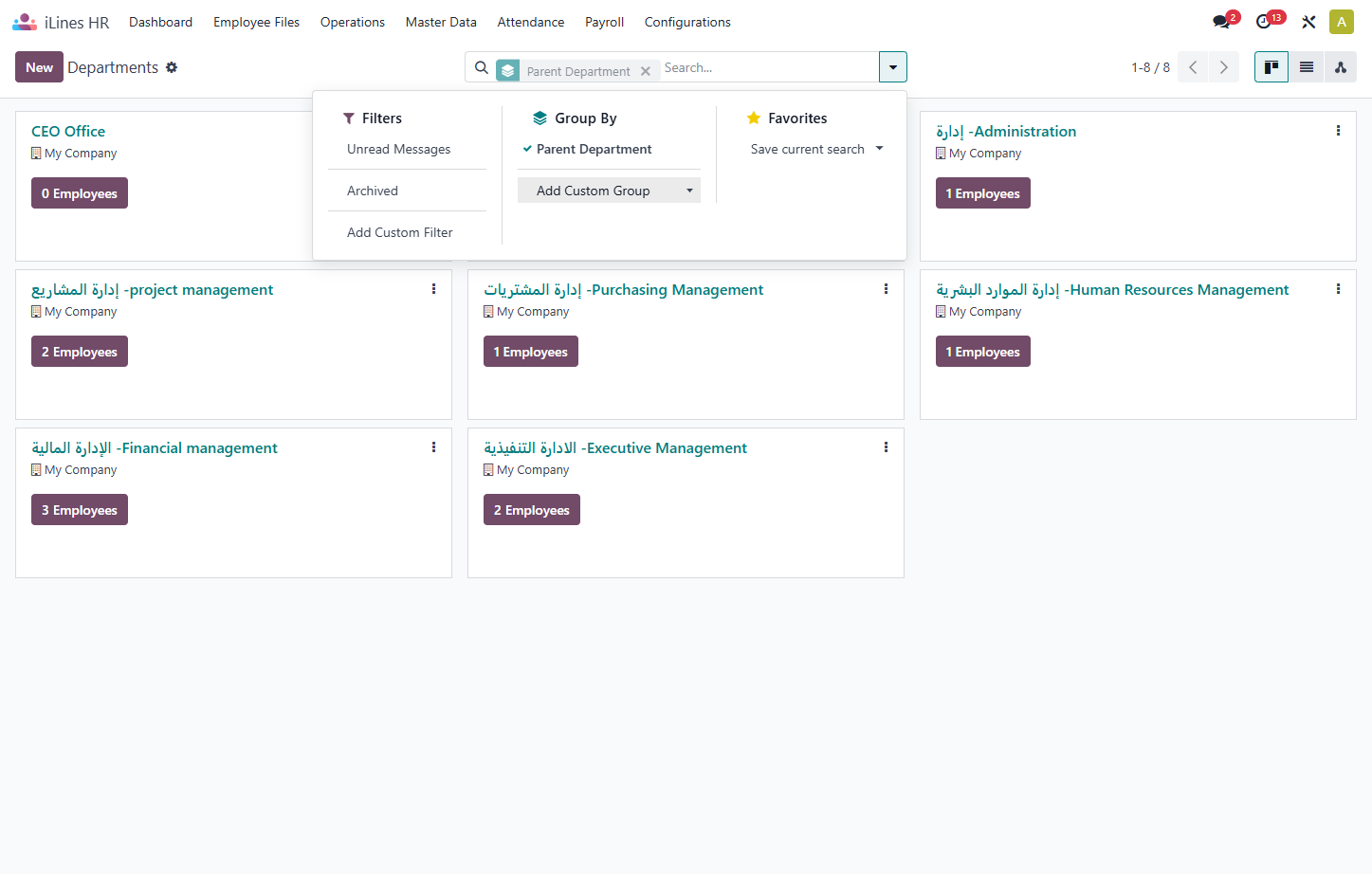Open the Attendance menu
Image resolution: width=1372 pixels, height=874 pixels.
531,22
